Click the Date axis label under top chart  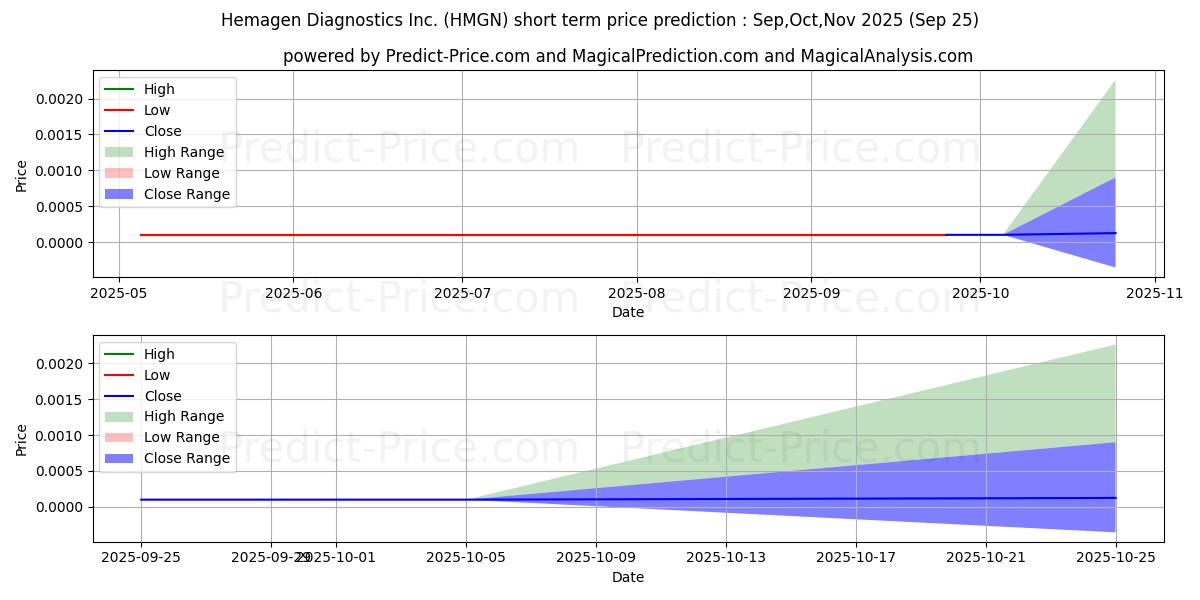coord(627,313)
